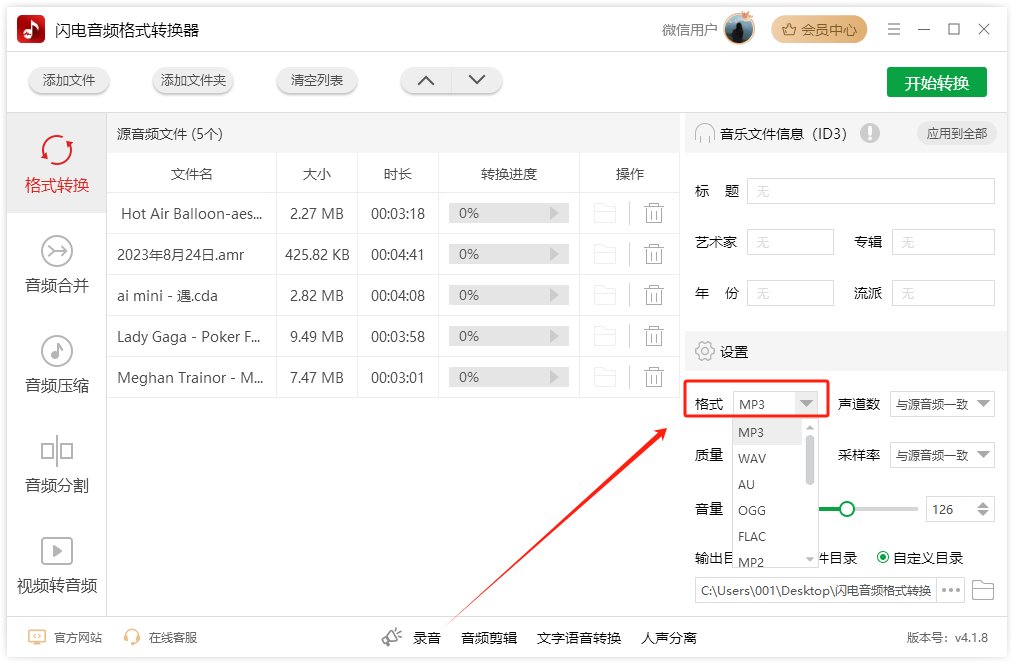Select FLAC from the format dropdown list
This screenshot has height=664, width=1014.
(751, 536)
